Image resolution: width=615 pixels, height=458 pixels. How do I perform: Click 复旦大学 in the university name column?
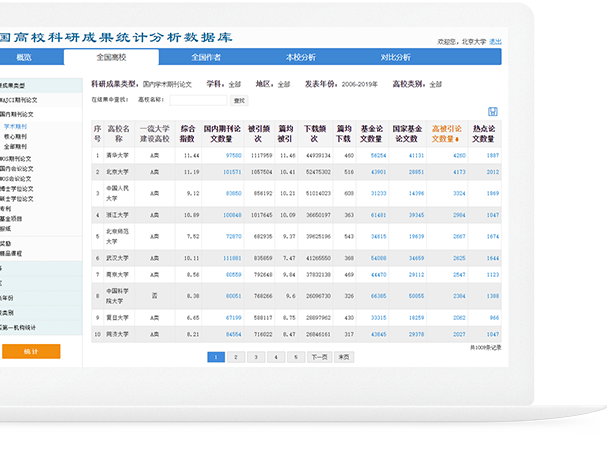click(117, 318)
